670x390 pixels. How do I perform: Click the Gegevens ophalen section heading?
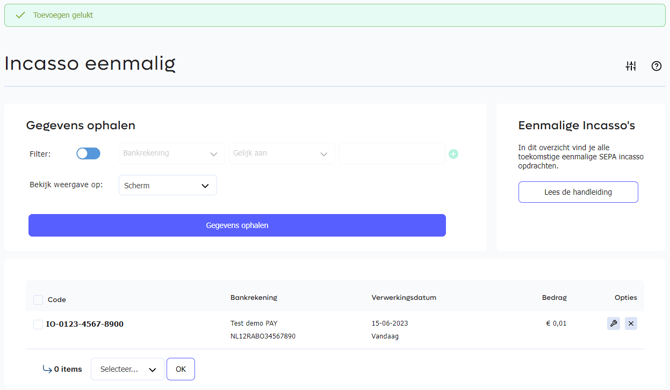pos(81,125)
